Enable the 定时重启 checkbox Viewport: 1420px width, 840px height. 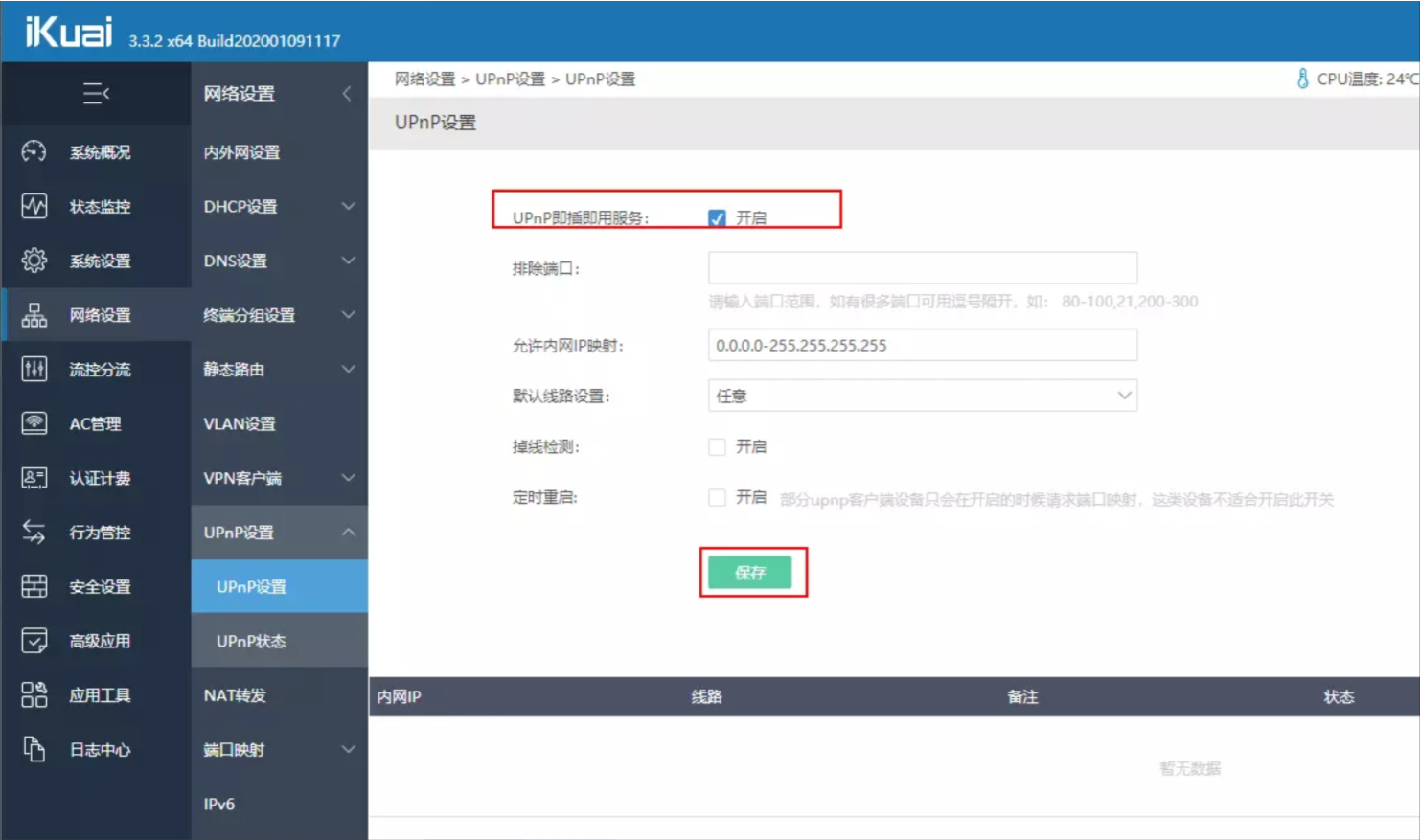[x=717, y=497]
